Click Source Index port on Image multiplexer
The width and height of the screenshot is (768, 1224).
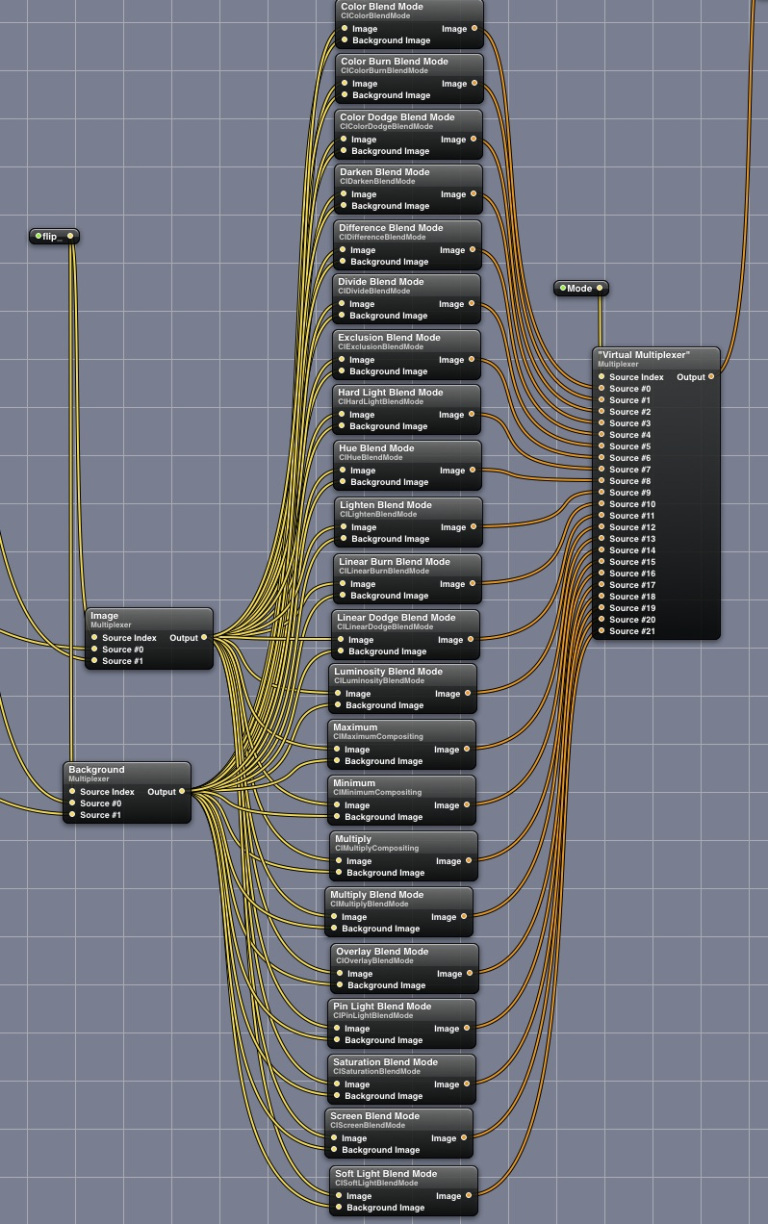click(94, 637)
